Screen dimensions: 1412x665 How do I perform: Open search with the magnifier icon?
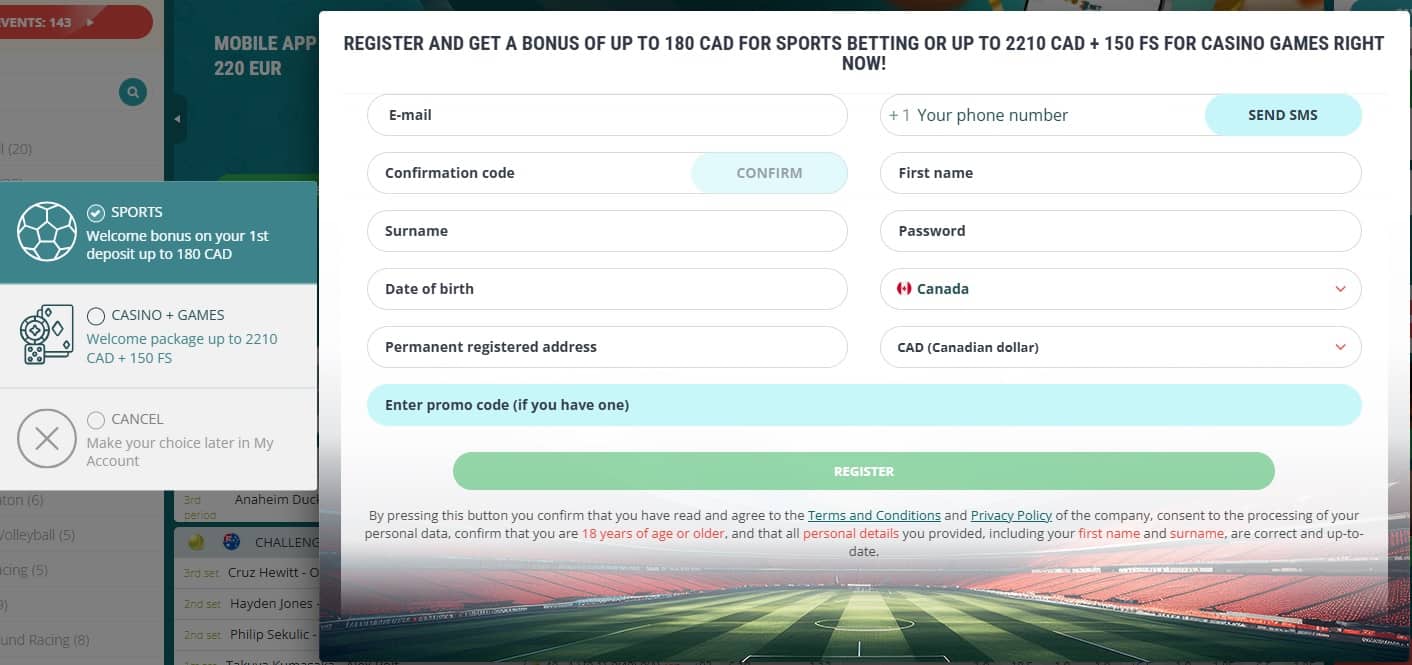pos(132,91)
